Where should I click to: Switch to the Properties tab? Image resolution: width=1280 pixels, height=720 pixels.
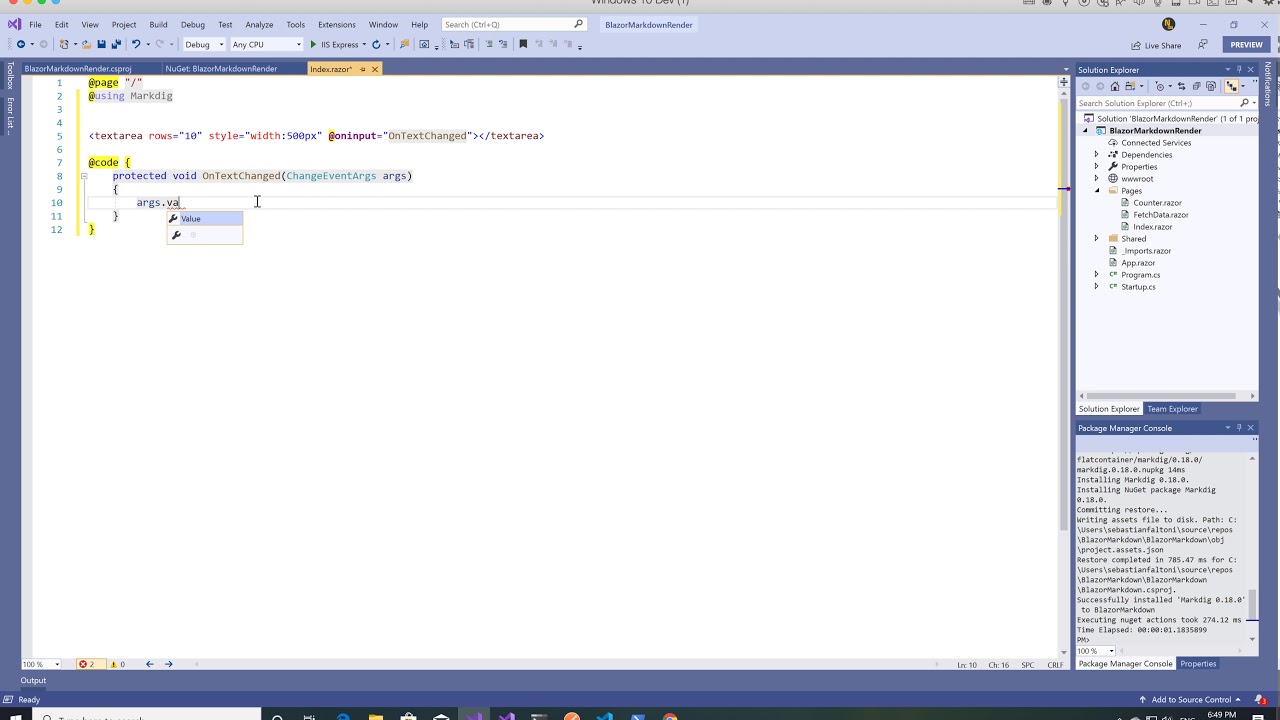(1198, 664)
